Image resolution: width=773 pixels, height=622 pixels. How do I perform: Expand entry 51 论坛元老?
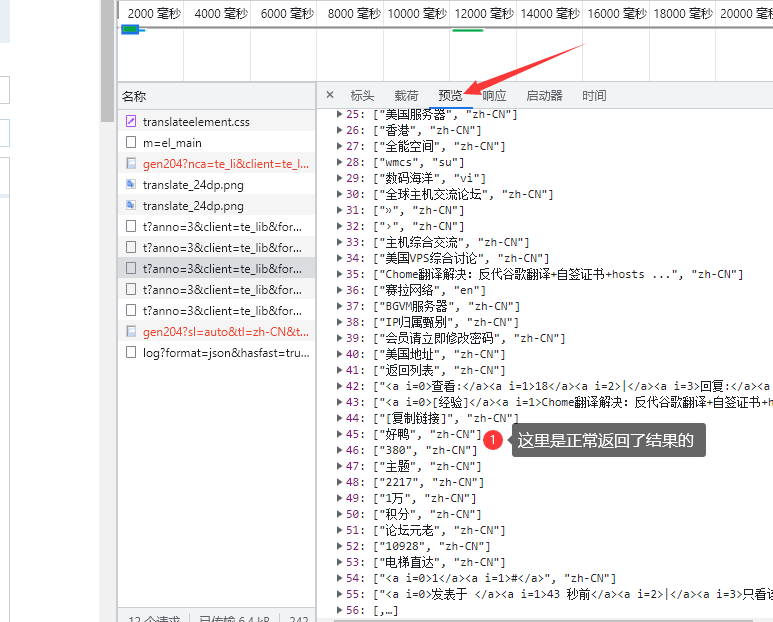[x=339, y=530]
